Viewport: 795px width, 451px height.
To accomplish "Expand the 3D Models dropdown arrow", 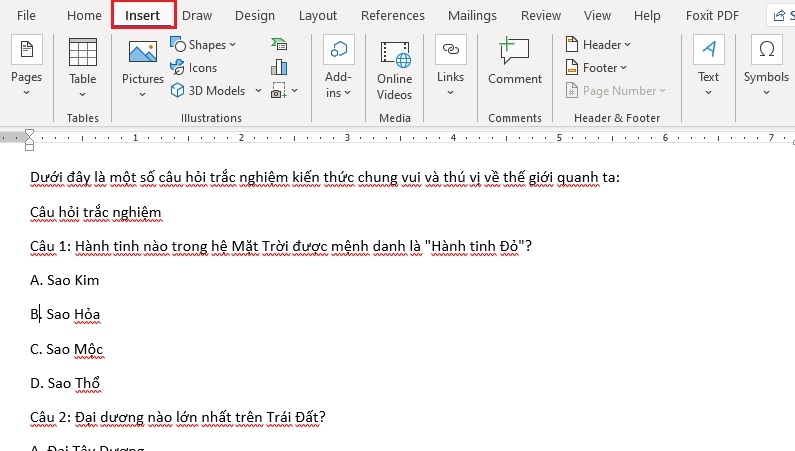I will coord(258,90).
